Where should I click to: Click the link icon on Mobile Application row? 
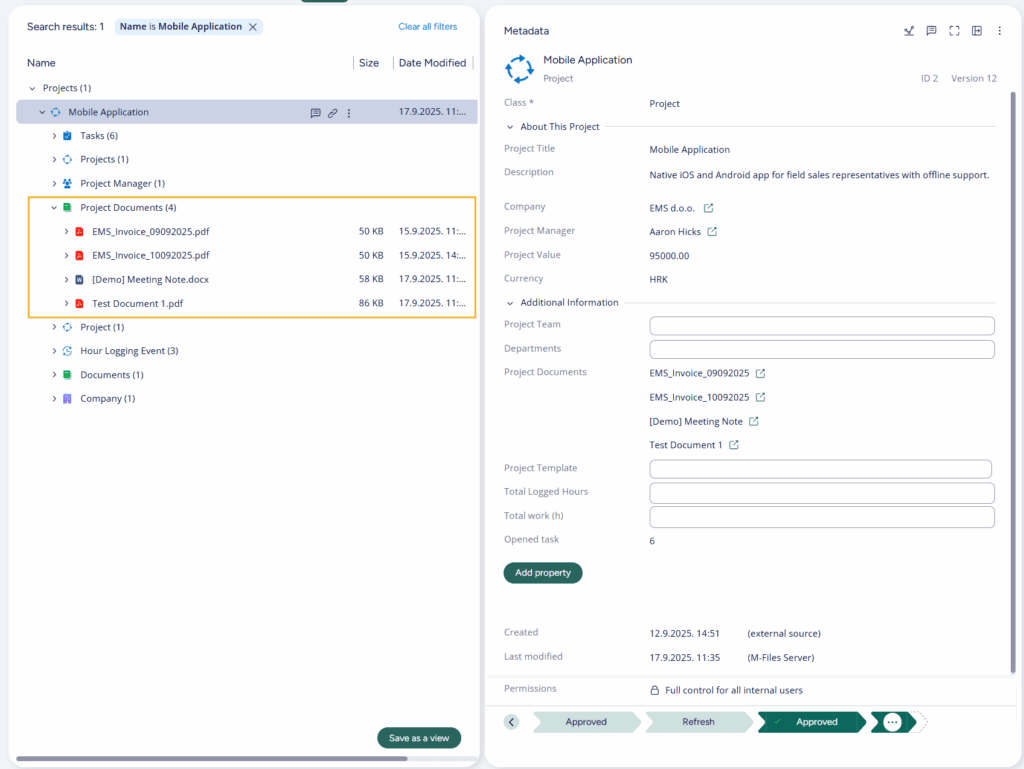pos(332,113)
